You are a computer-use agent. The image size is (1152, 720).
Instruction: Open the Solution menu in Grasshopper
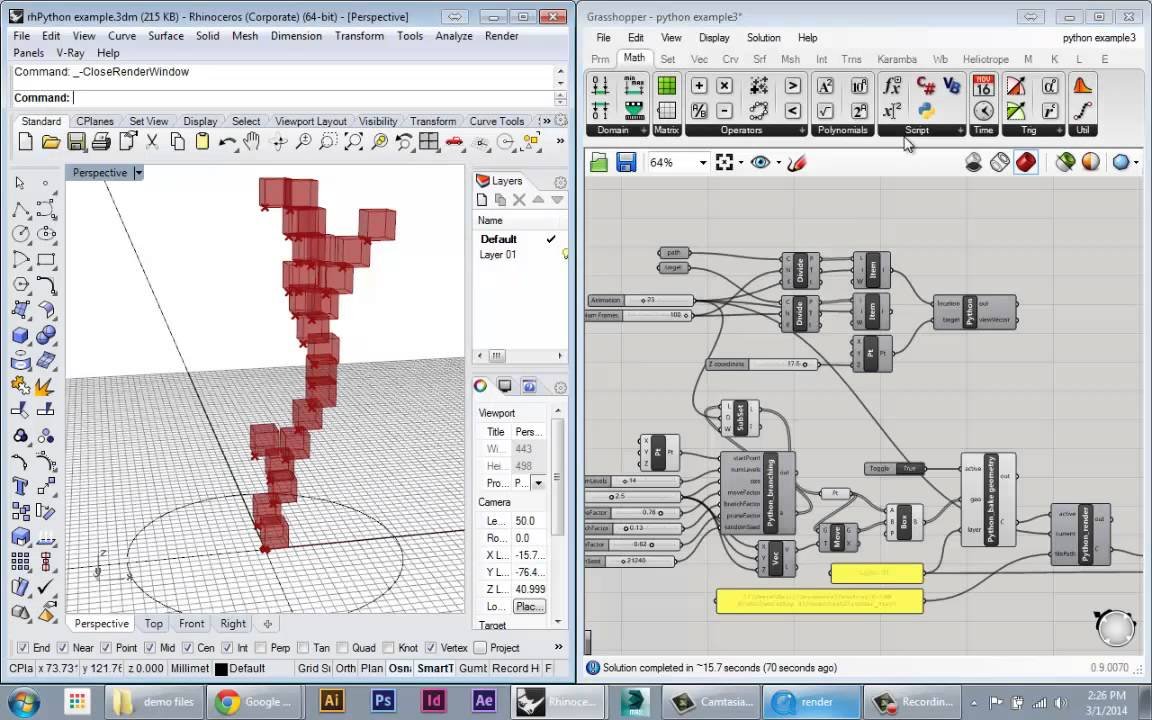click(x=763, y=37)
